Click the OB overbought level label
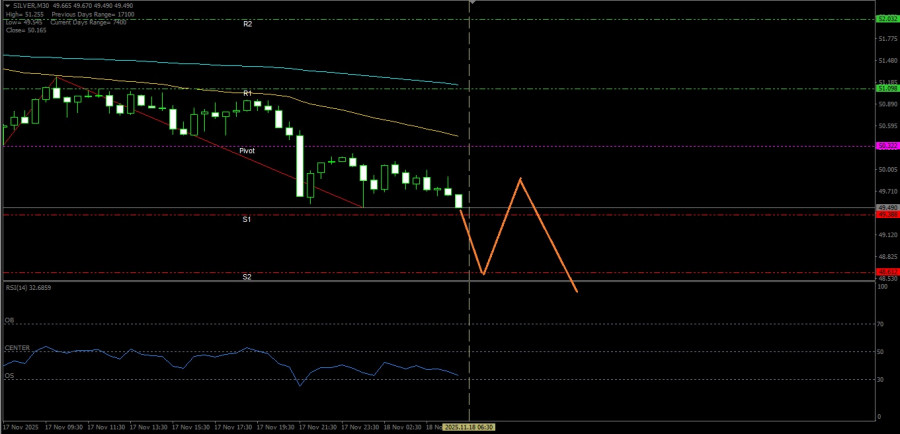This screenshot has width=900, height=434. (9, 320)
